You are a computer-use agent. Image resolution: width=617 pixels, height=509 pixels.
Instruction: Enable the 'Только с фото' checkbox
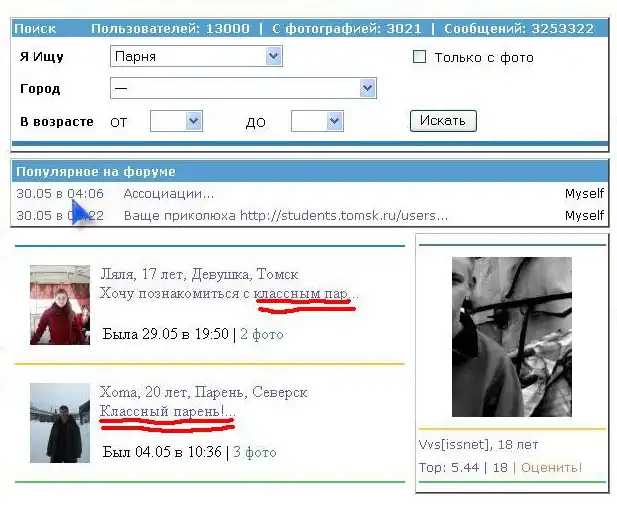click(420, 57)
